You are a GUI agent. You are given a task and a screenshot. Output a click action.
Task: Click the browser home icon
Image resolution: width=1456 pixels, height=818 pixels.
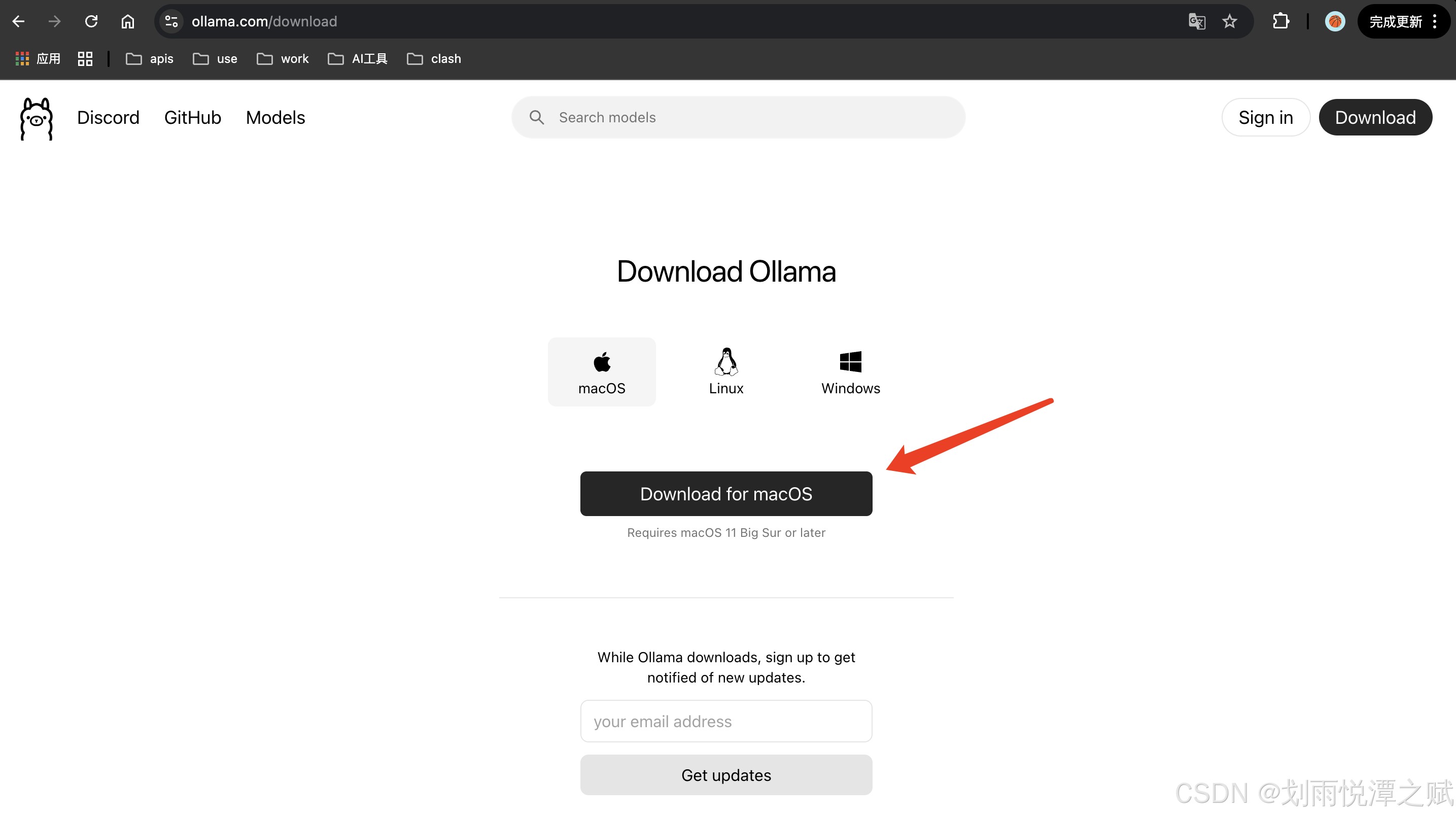tap(128, 21)
